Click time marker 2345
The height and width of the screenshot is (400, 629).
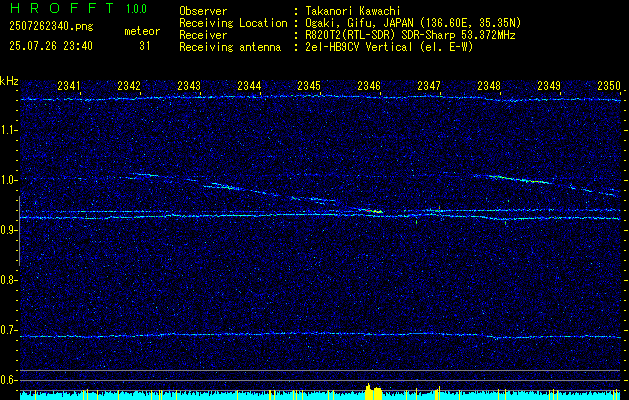[308, 85]
